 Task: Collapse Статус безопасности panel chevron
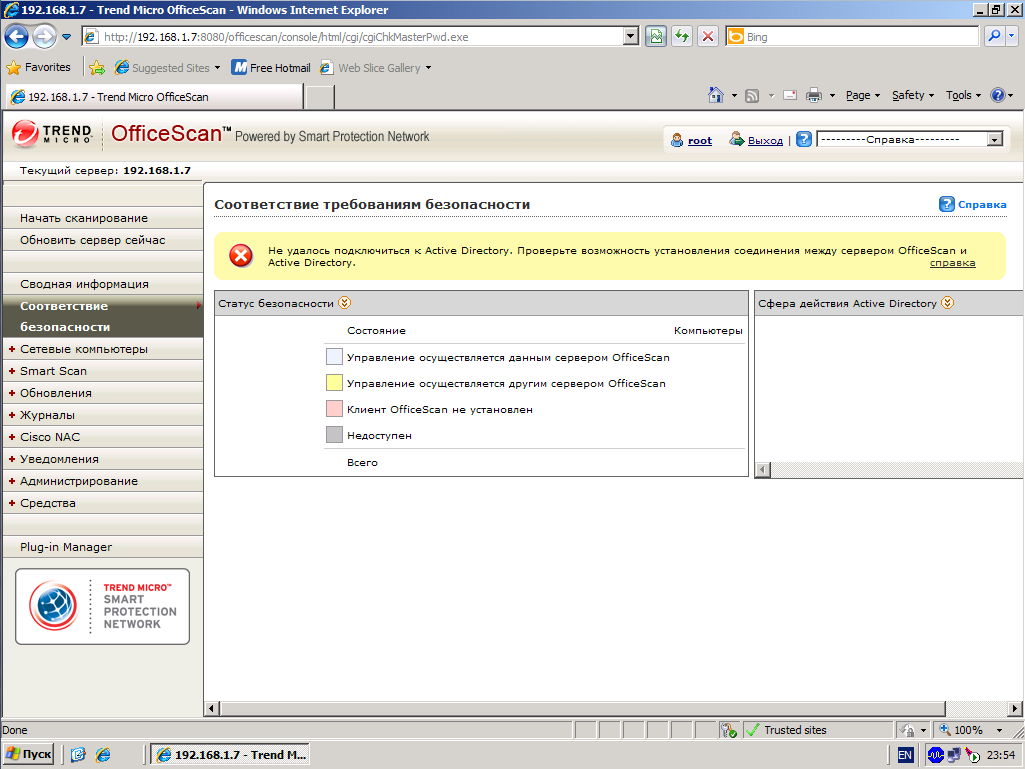coord(344,303)
